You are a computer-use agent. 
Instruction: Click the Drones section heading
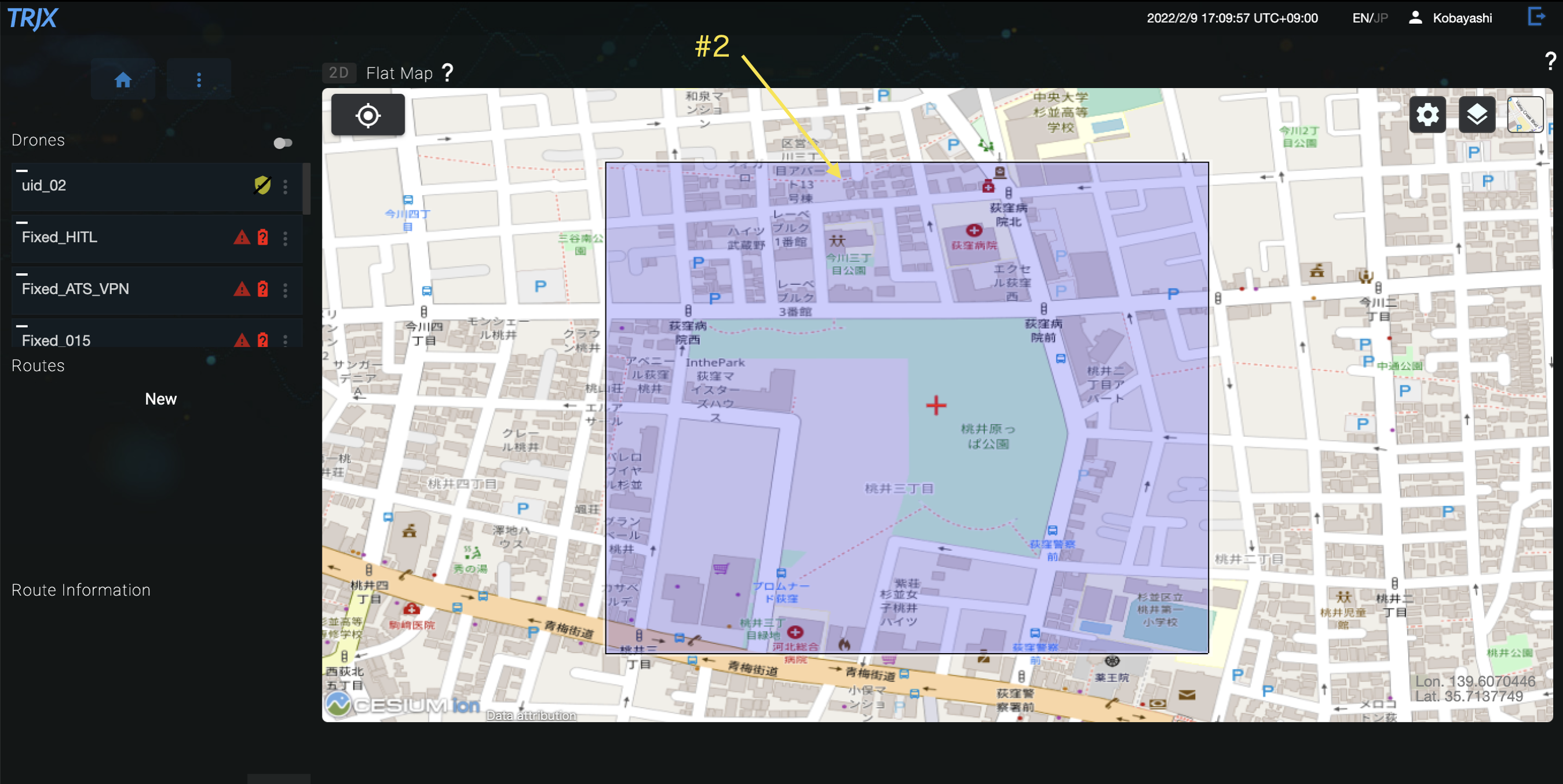point(38,140)
